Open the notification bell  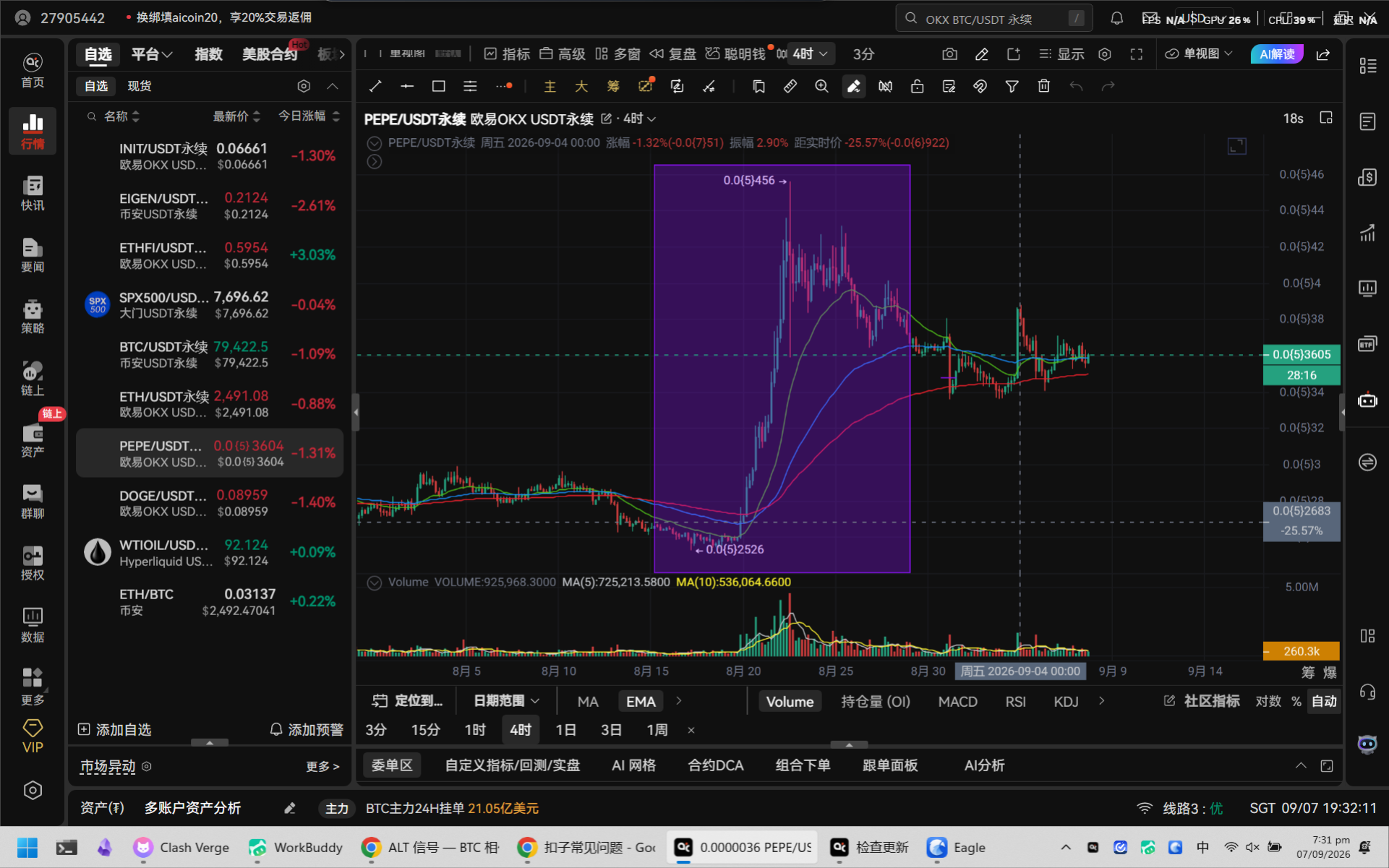coord(1116,19)
